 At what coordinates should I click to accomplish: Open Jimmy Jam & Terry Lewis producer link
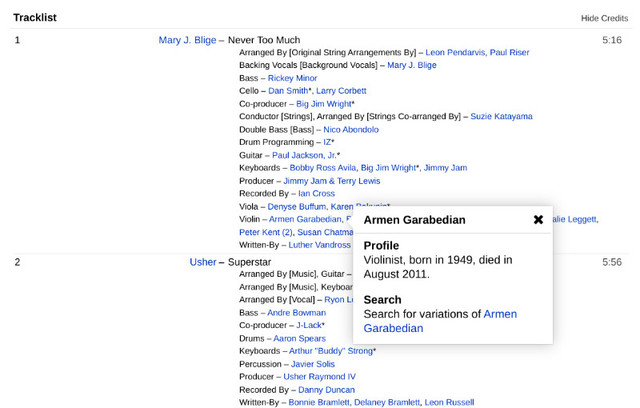[x=331, y=181]
